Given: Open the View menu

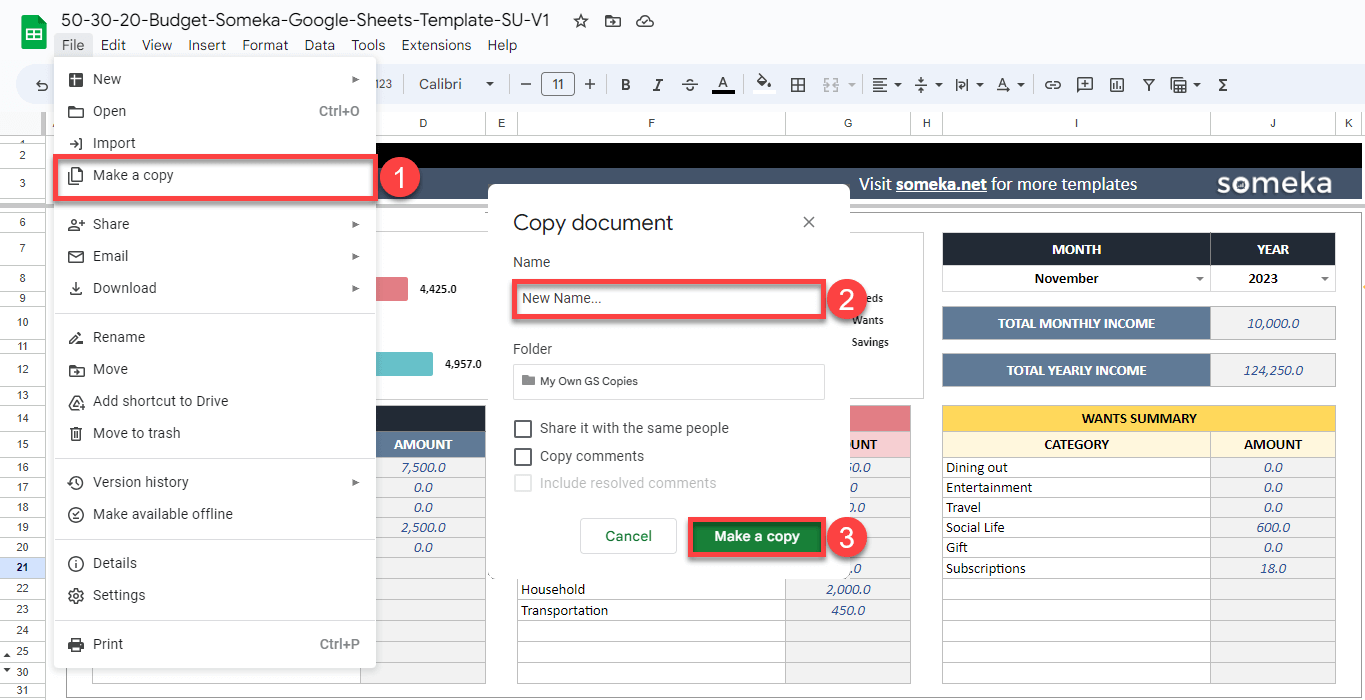Looking at the screenshot, I should tap(157, 45).
